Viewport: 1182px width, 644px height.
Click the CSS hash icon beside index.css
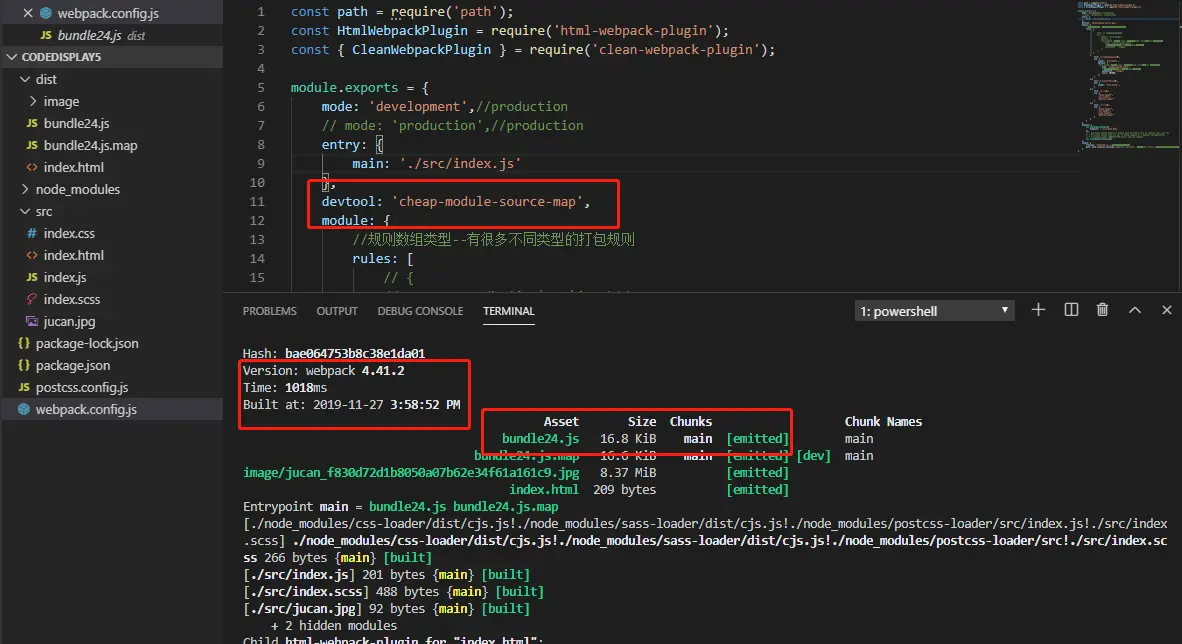(32, 234)
